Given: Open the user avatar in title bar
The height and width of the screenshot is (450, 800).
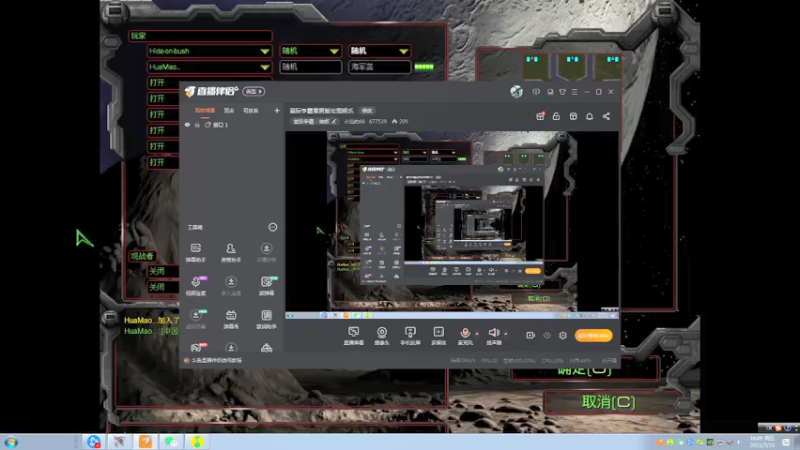Looking at the screenshot, I should pos(516,91).
